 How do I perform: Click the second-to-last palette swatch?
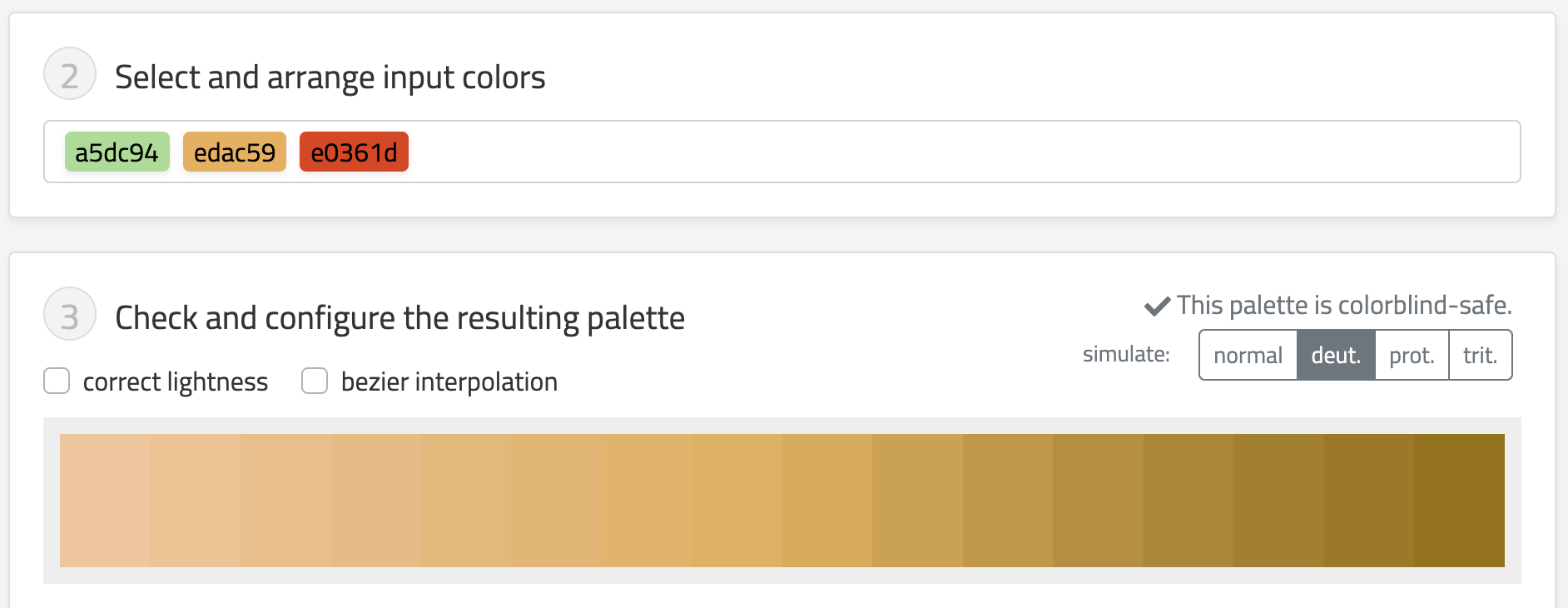tap(1368, 501)
